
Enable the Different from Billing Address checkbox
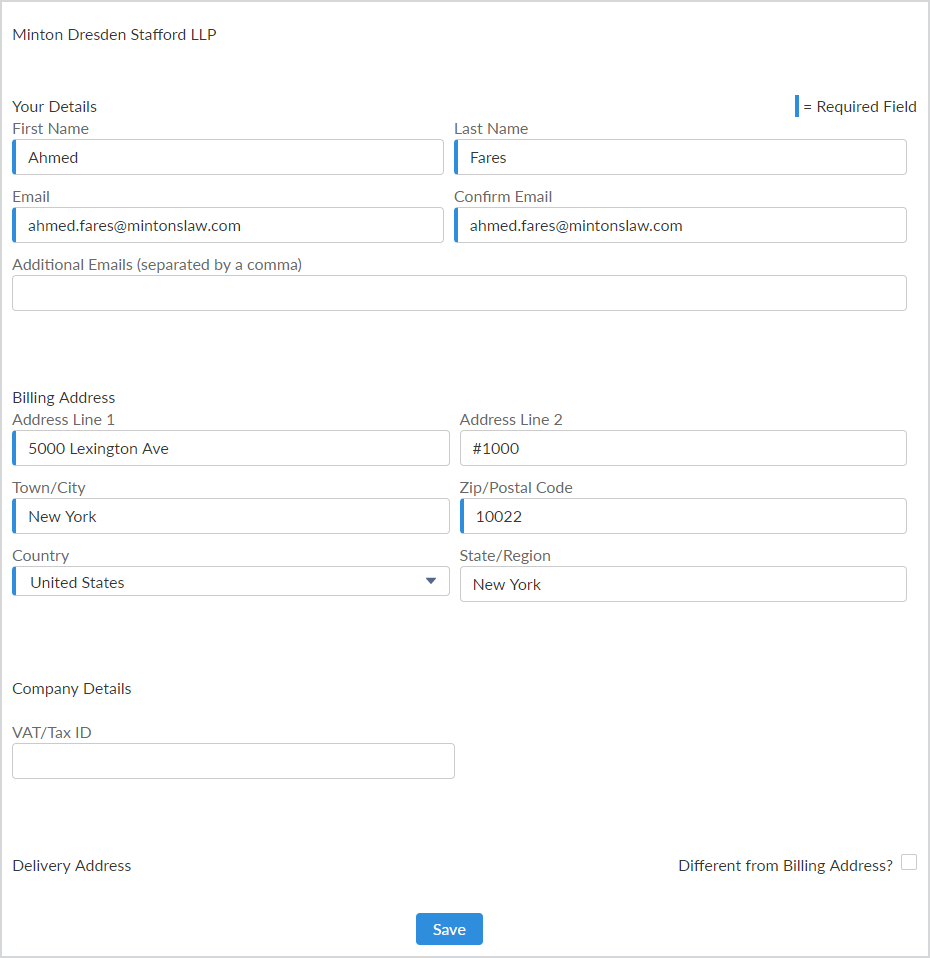(908, 862)
